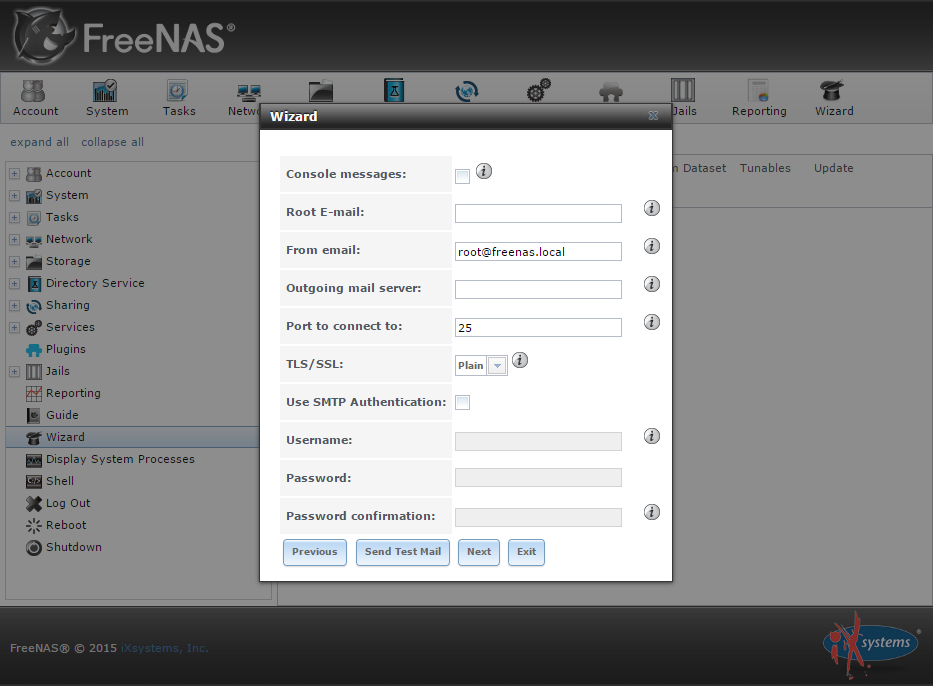Open the Sharing toolbar icon
This screenshot has width=933, height=686.
[x=466, y=91]
